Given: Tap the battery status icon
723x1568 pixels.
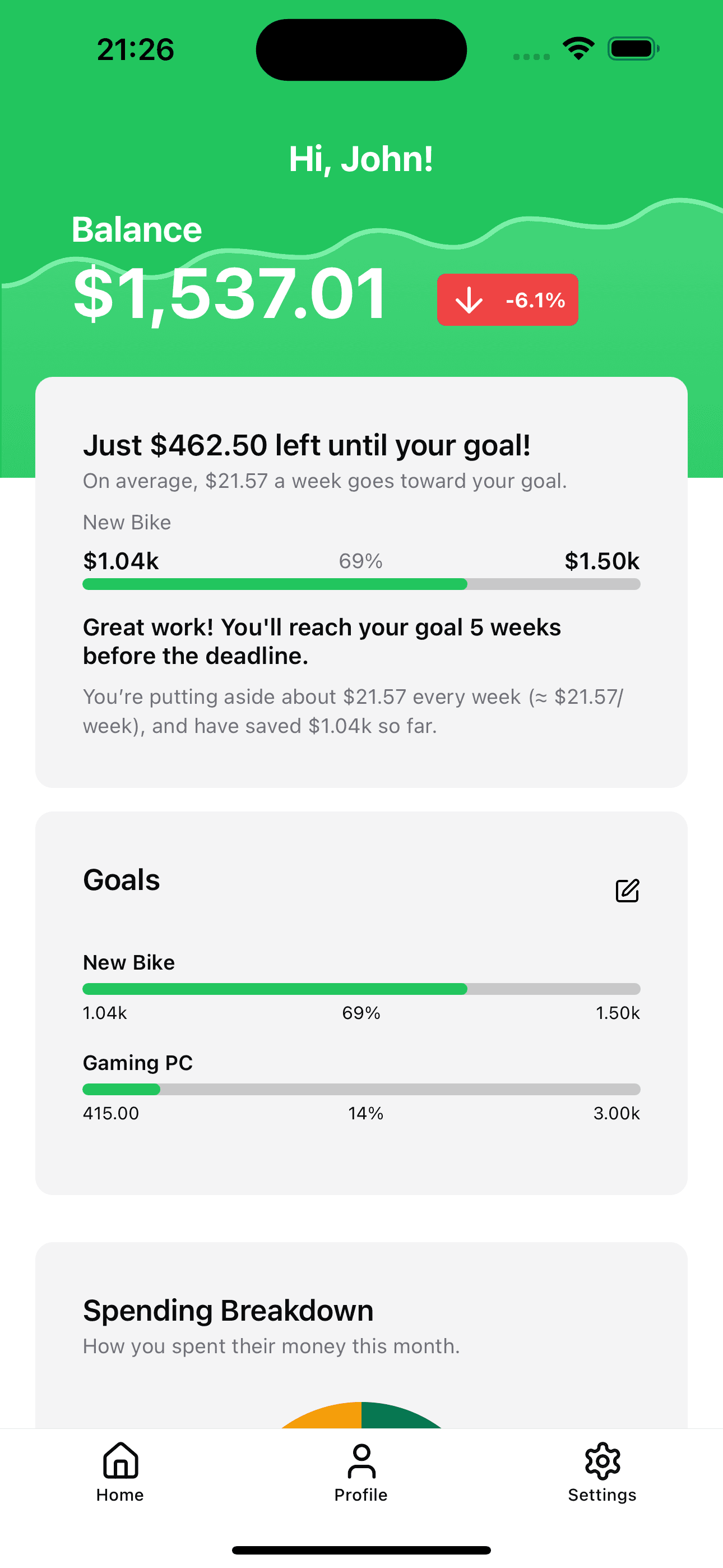Looking at the screenshot, I should pyautogui.click(x=633, y=49).
